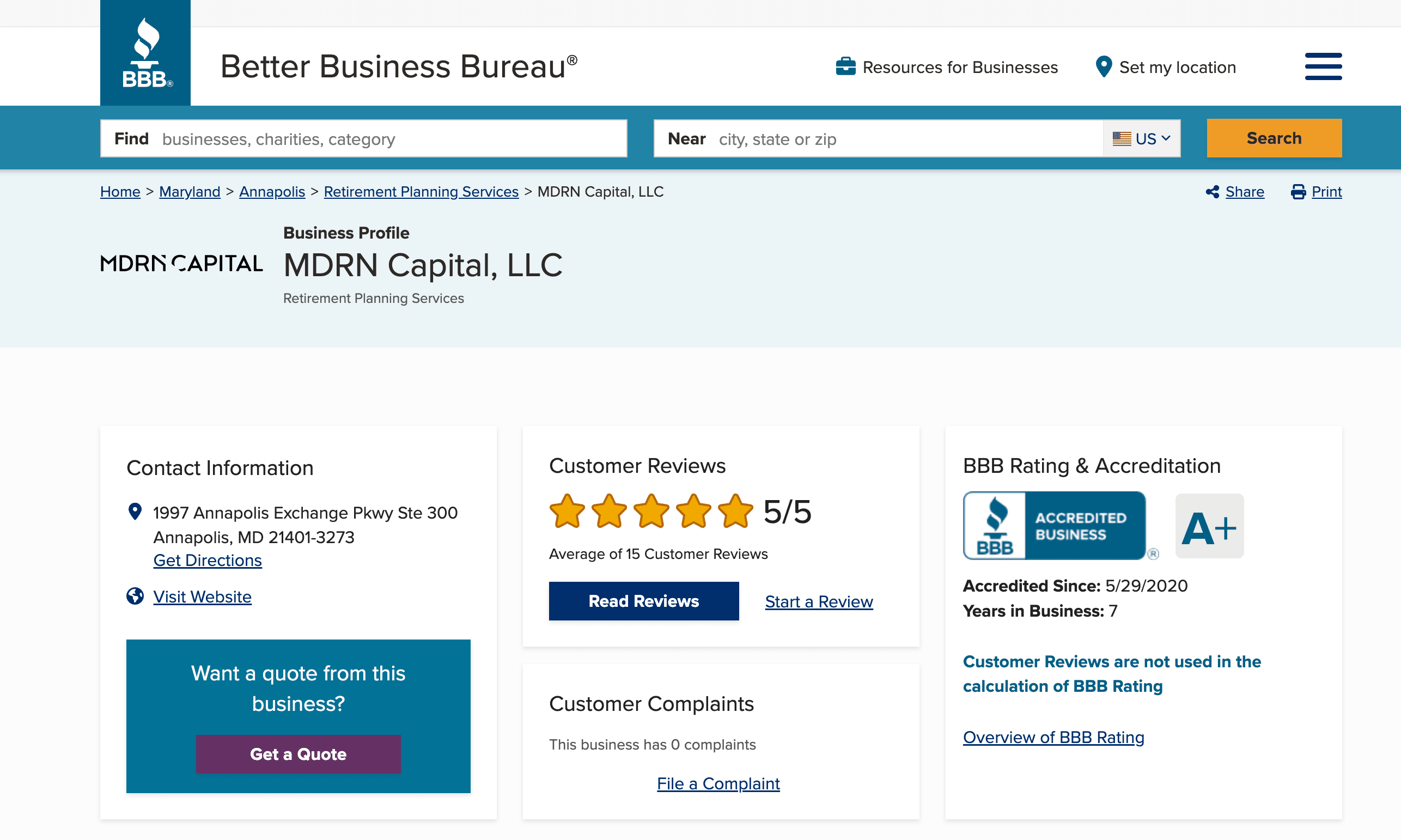Screen dimensions: 1401x840
Task: Go to Retirement Planning Services breadcrumb
Action: tap(421, 192)
